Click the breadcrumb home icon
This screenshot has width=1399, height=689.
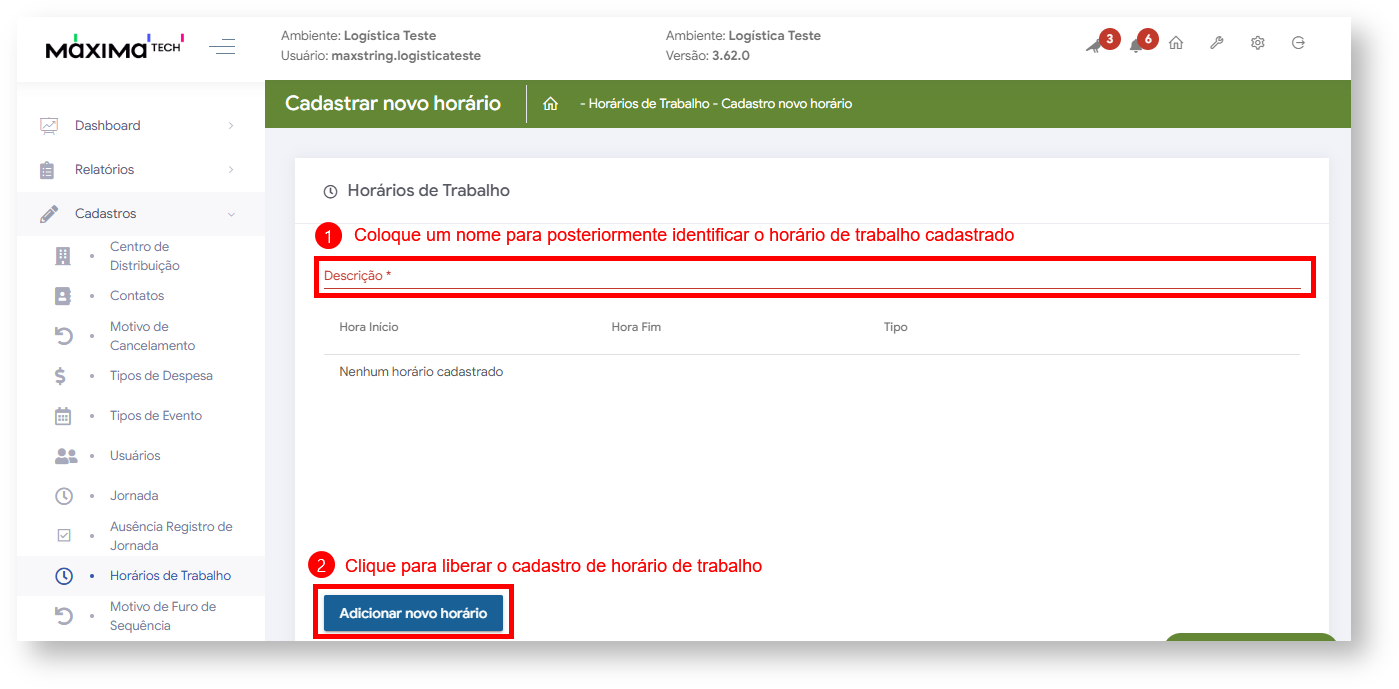click(550, 104)
